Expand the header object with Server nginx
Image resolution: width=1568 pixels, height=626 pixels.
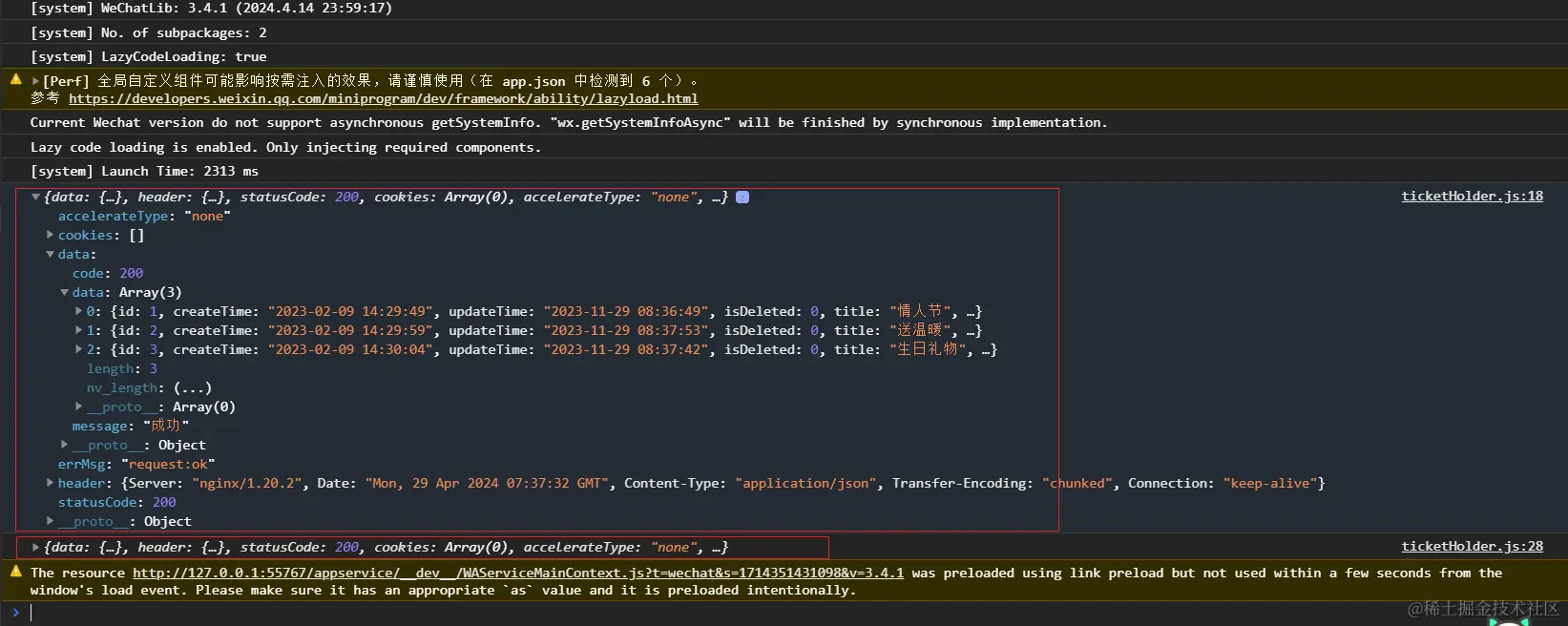[51, 483]
